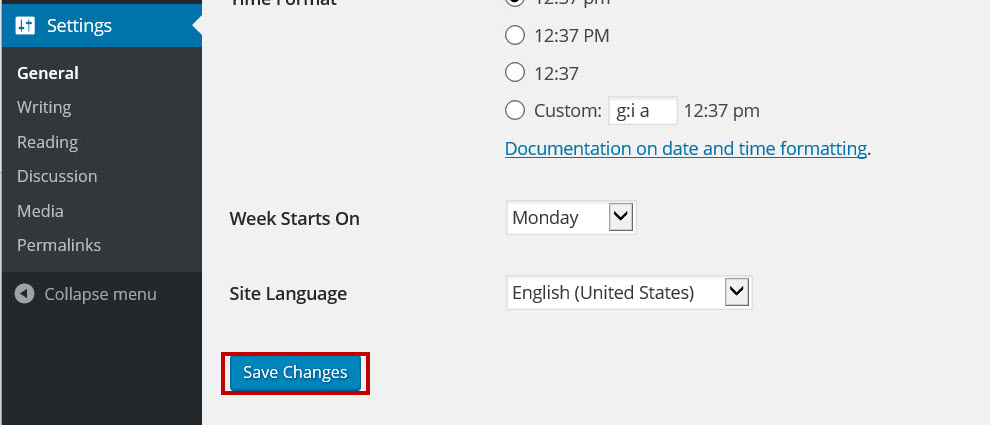Go to Reading settings
This screenshot has height=425, width=990.
[x=47, y=142]
